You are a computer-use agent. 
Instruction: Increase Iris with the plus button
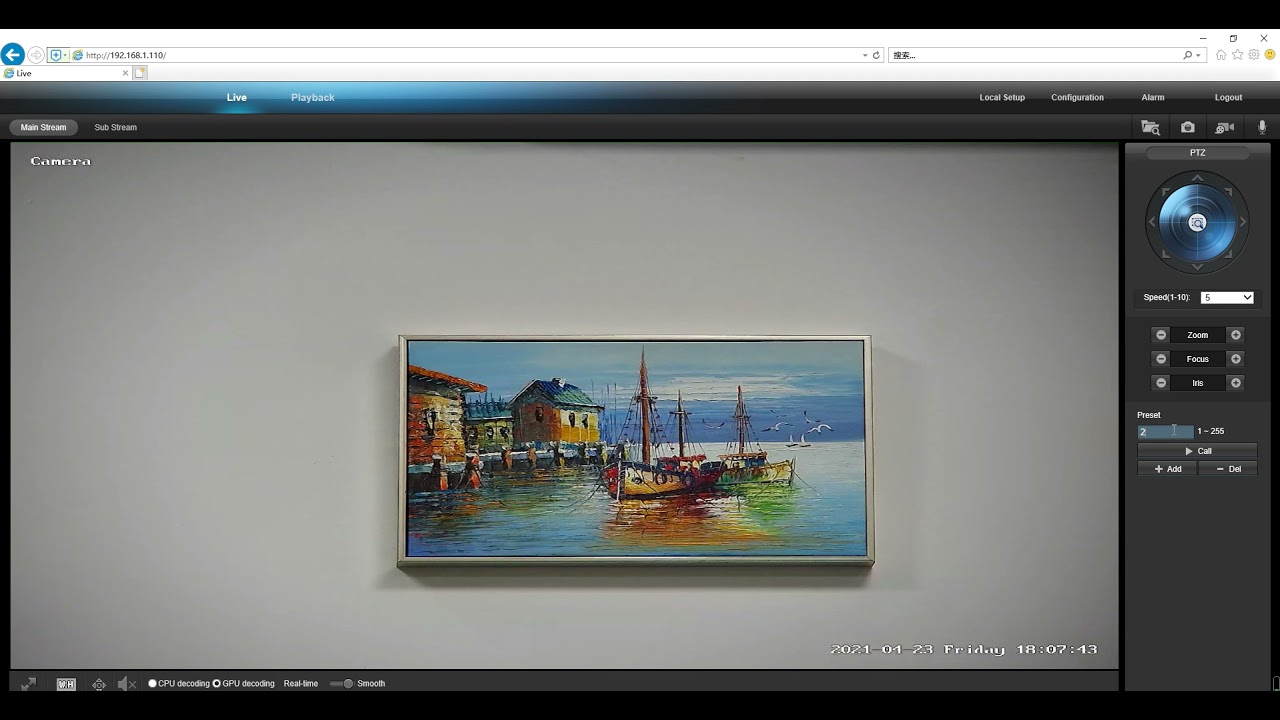pos(1236,383)
